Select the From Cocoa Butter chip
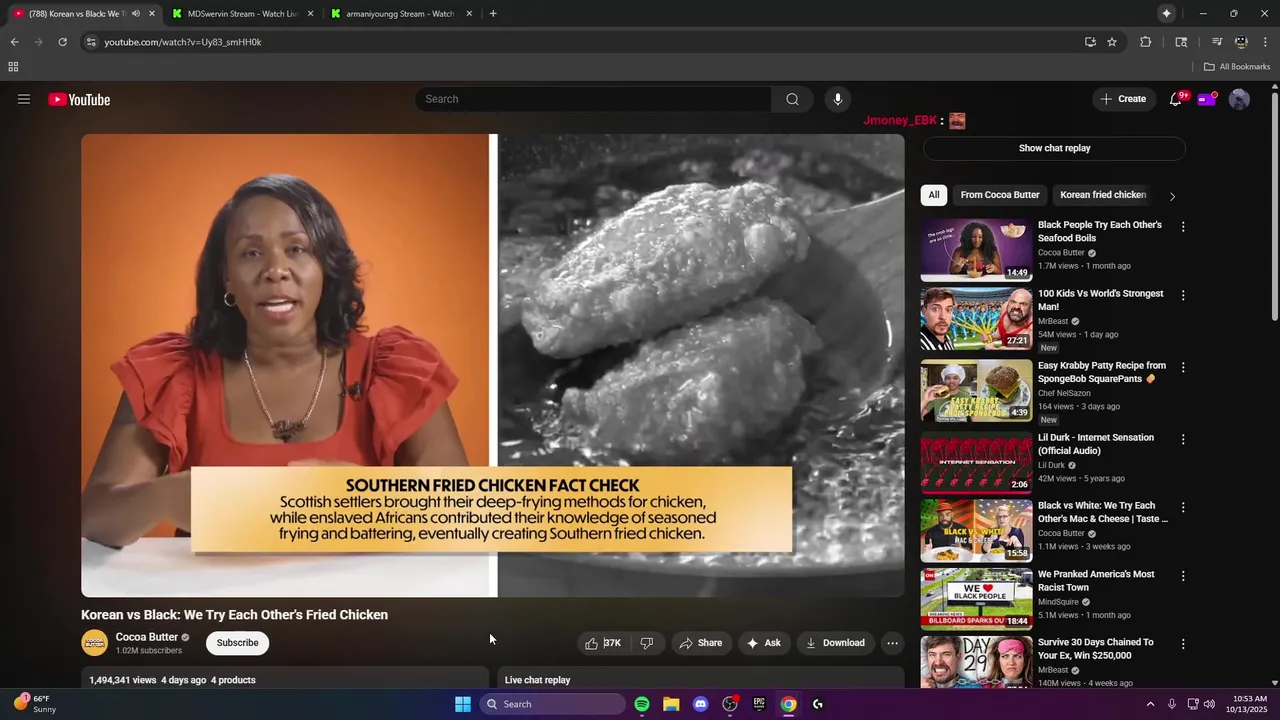Image resolution: width=1280 pixels, height=720 pixels. pos(1000,195)
